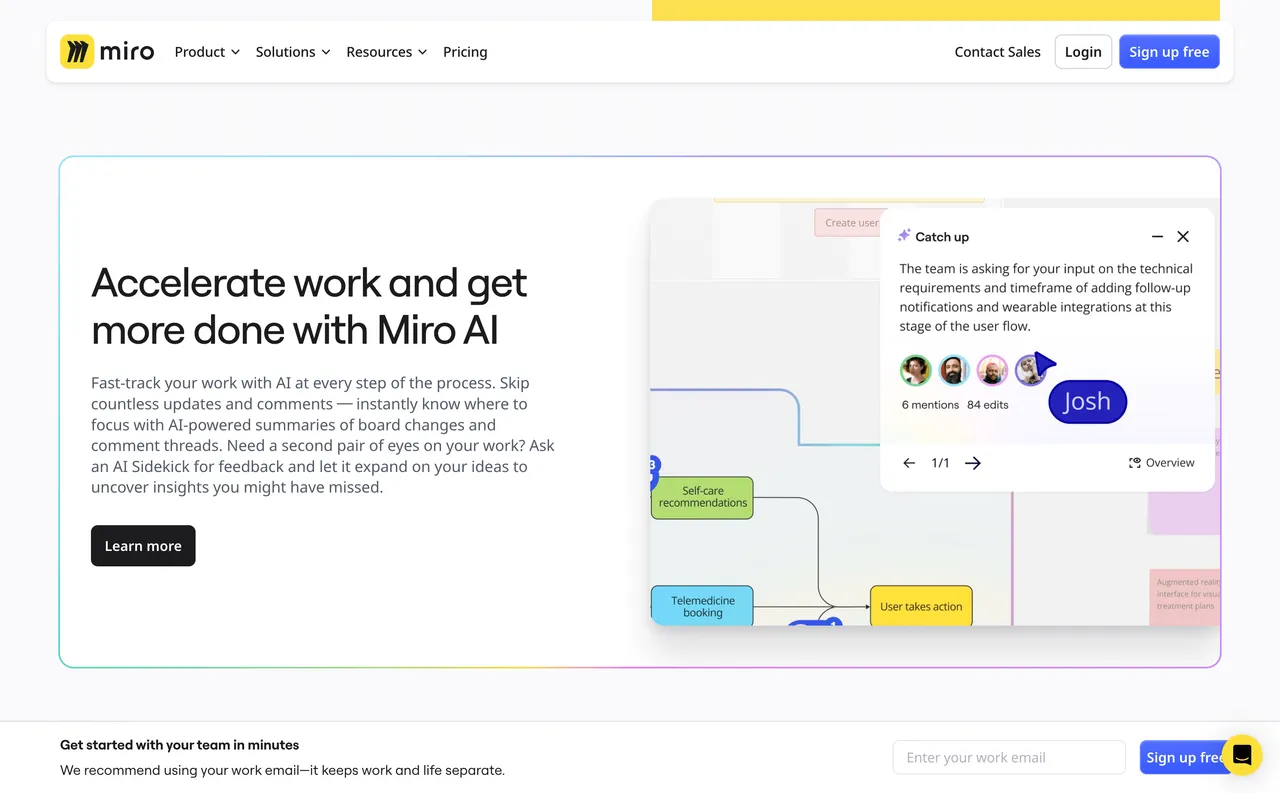Open the chat messenger bubble
The image size is (1280, 793).
coord(1242,755)
